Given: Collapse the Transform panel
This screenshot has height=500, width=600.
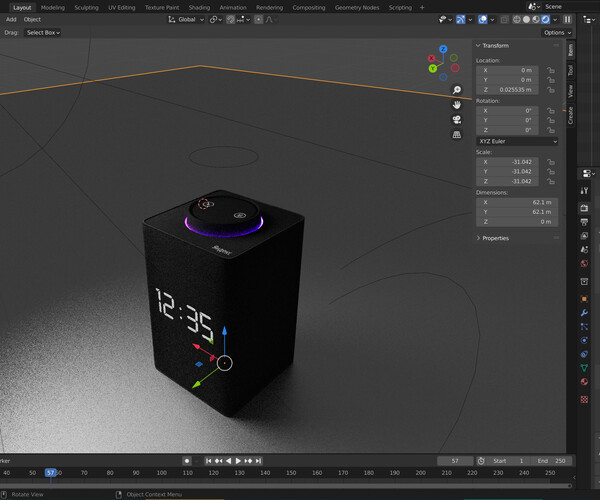Looking at the screenshot, I should point(478,46).
